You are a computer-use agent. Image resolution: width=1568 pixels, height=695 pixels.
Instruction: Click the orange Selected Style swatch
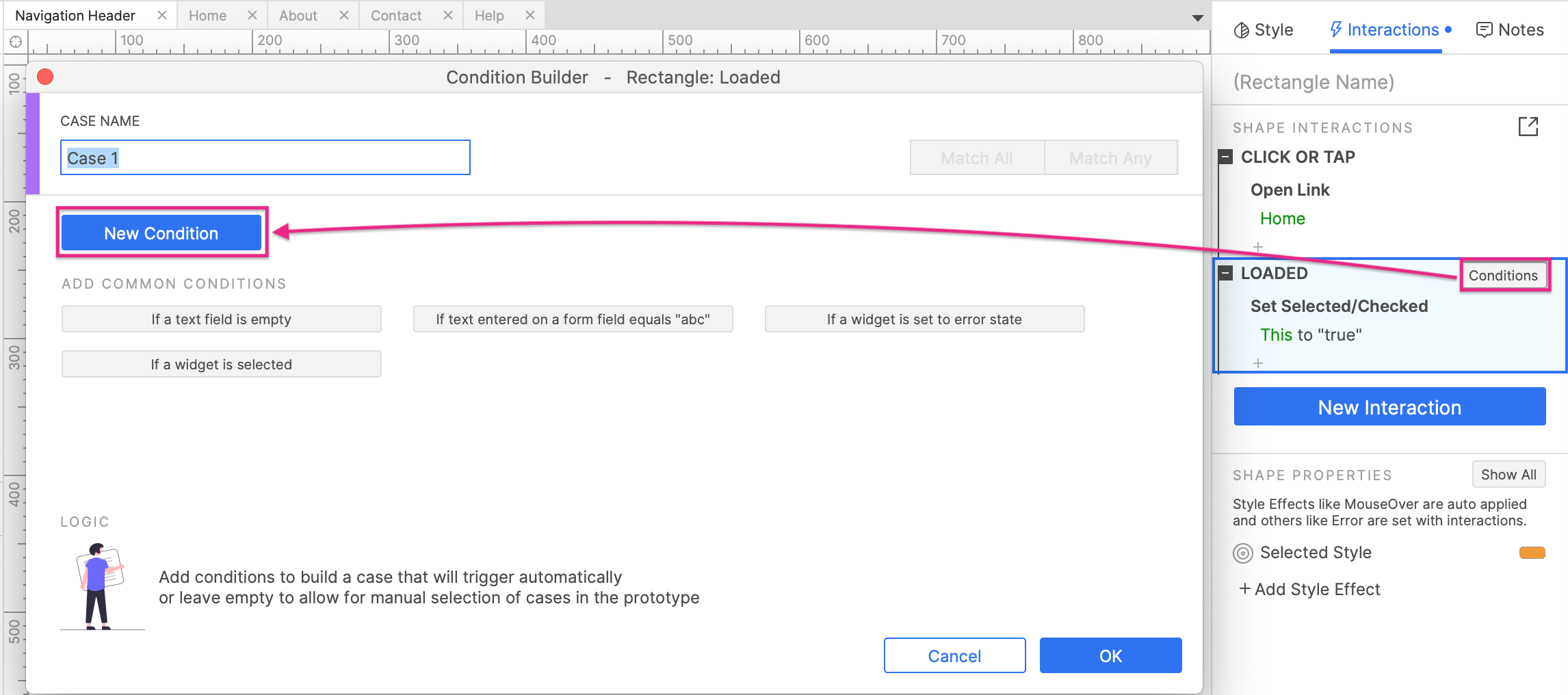1532,553
